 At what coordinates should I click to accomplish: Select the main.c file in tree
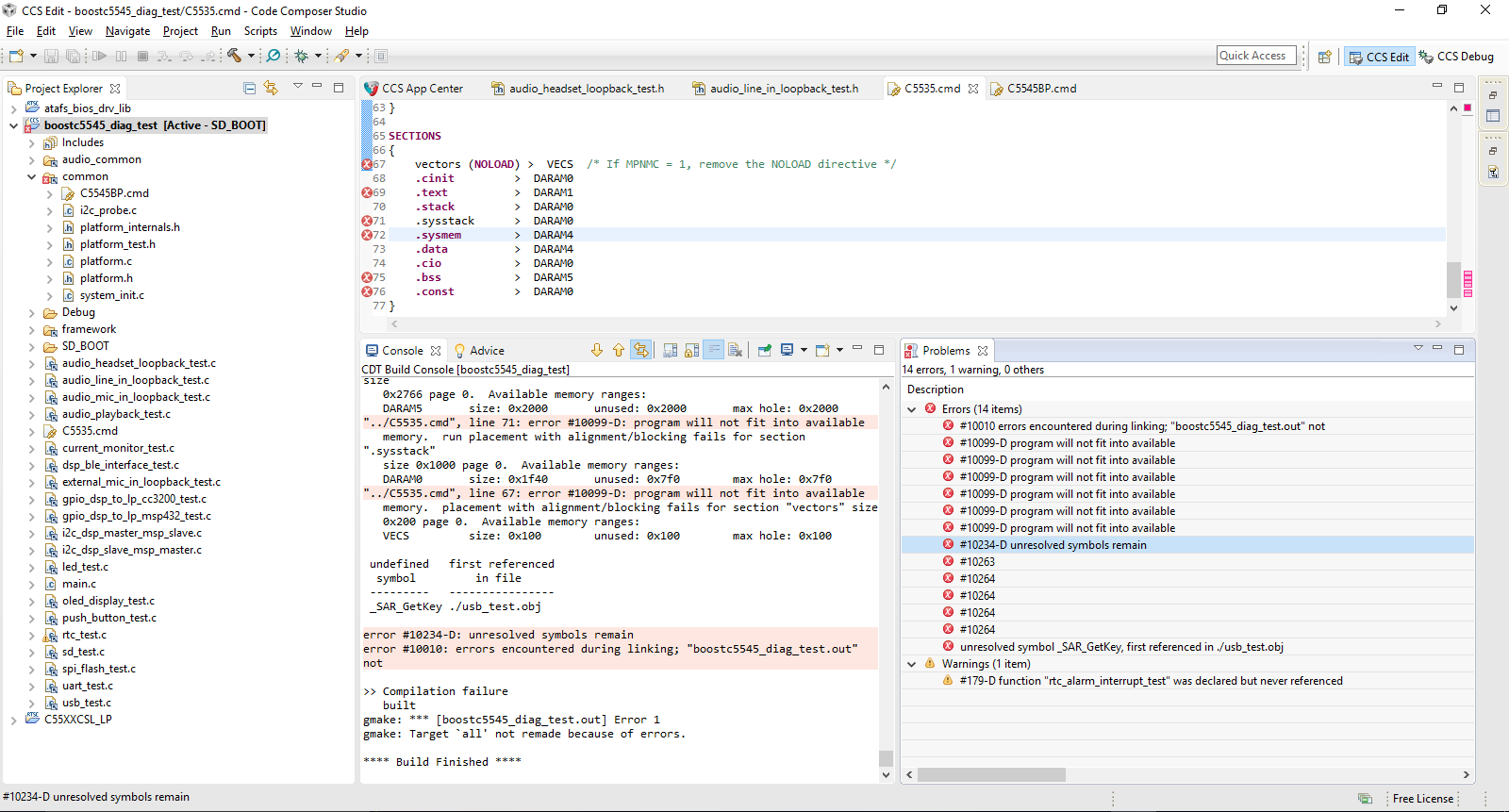pos(79,584)
